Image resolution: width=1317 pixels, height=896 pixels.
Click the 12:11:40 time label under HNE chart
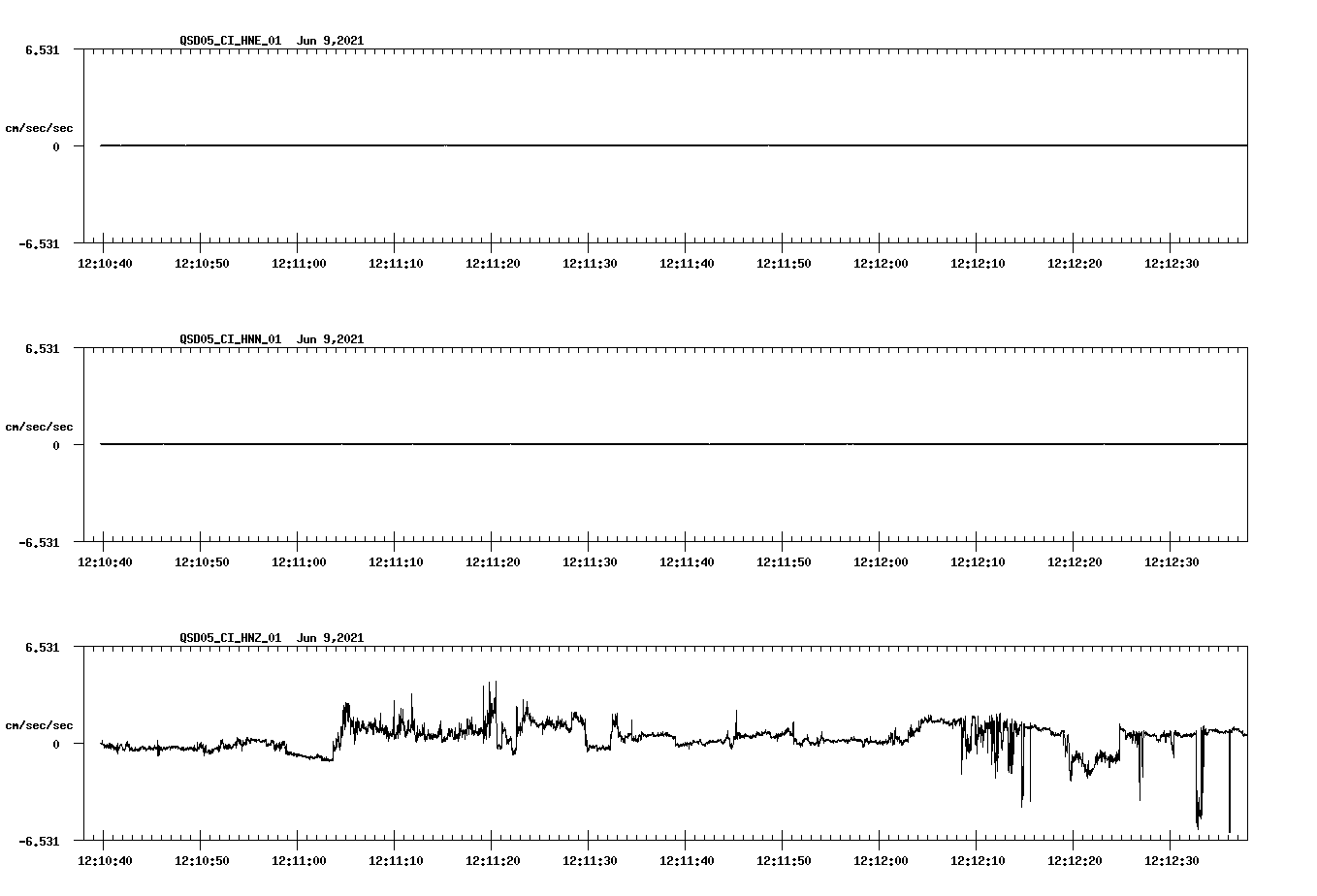(x=687, y=264)
